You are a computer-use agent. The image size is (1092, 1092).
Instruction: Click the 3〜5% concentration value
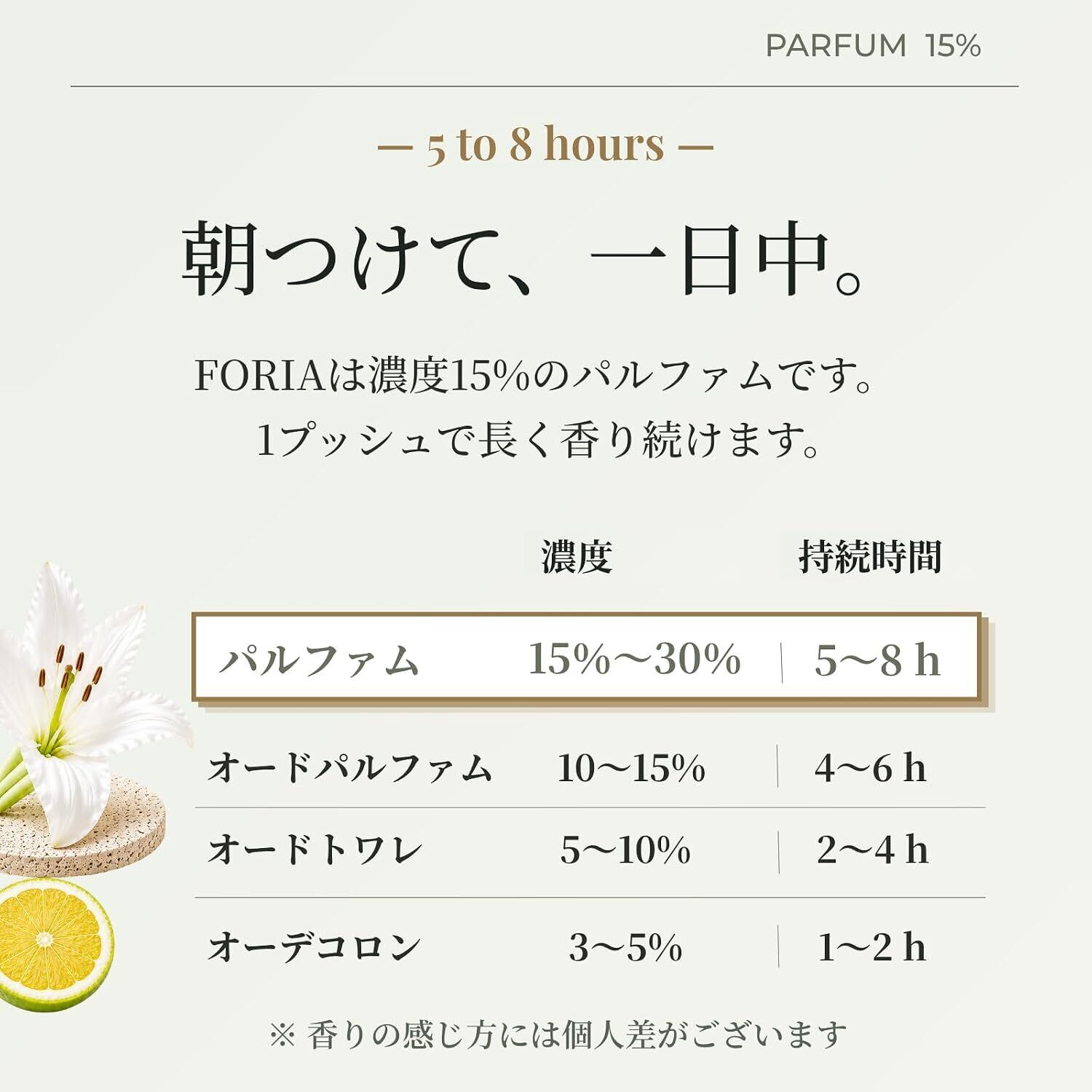pos(625,948)
